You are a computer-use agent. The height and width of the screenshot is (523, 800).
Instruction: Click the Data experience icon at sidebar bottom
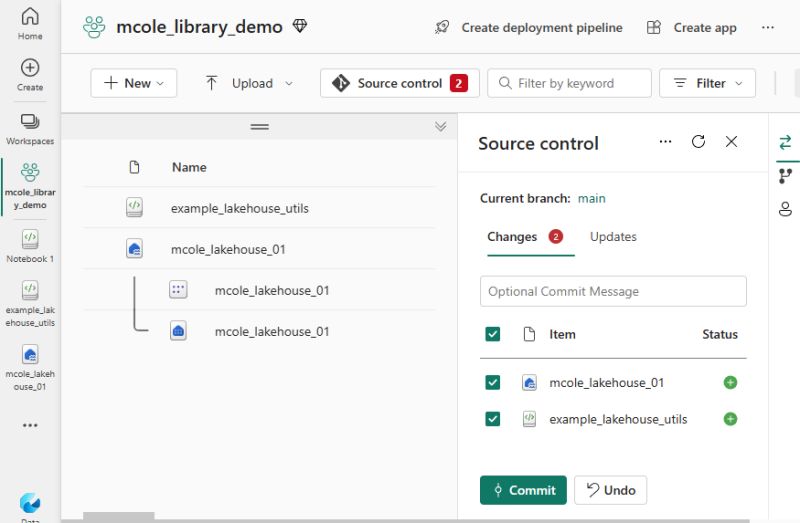pos(30,504)
